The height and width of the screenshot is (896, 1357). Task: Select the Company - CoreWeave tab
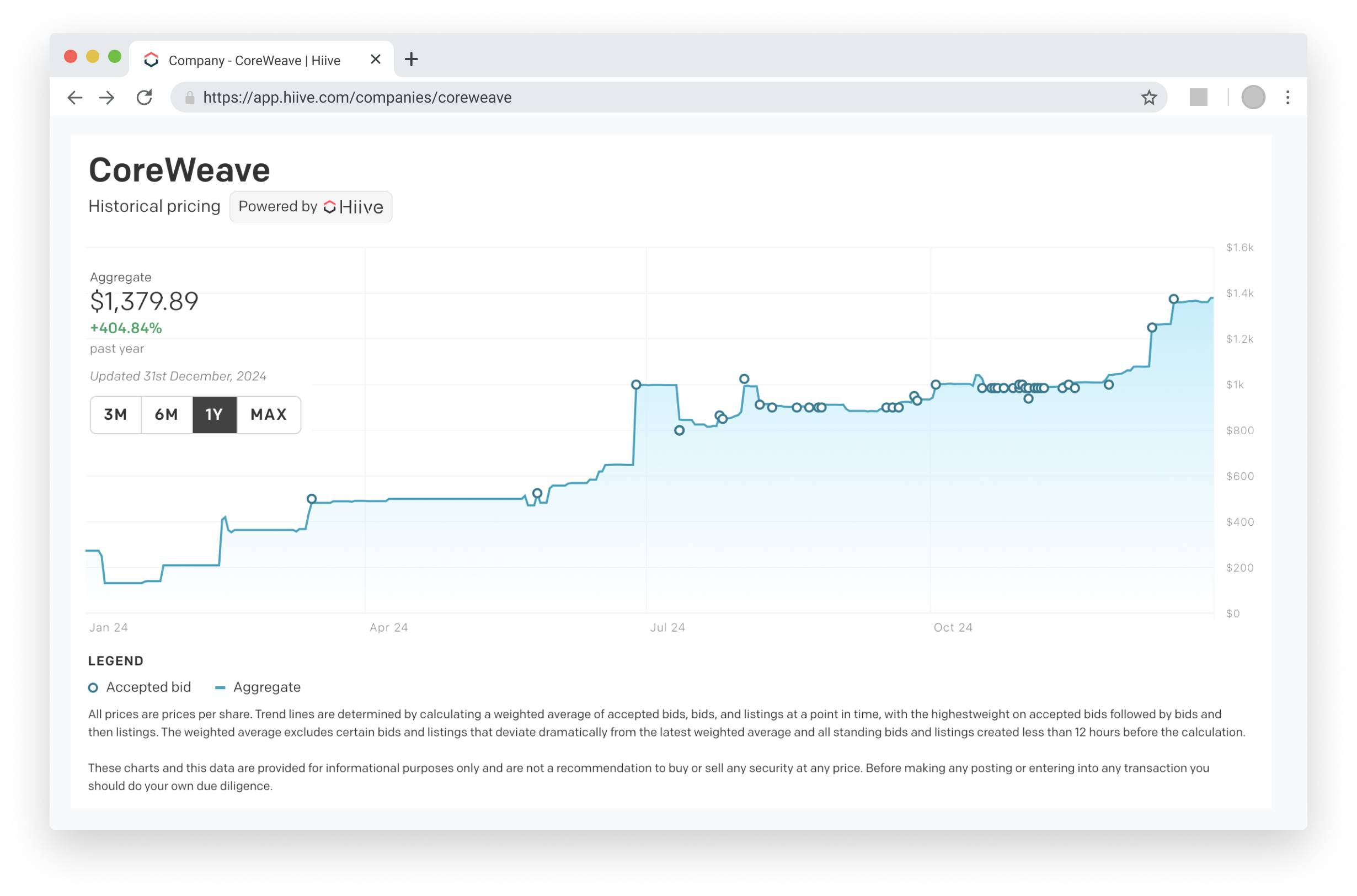261,60
